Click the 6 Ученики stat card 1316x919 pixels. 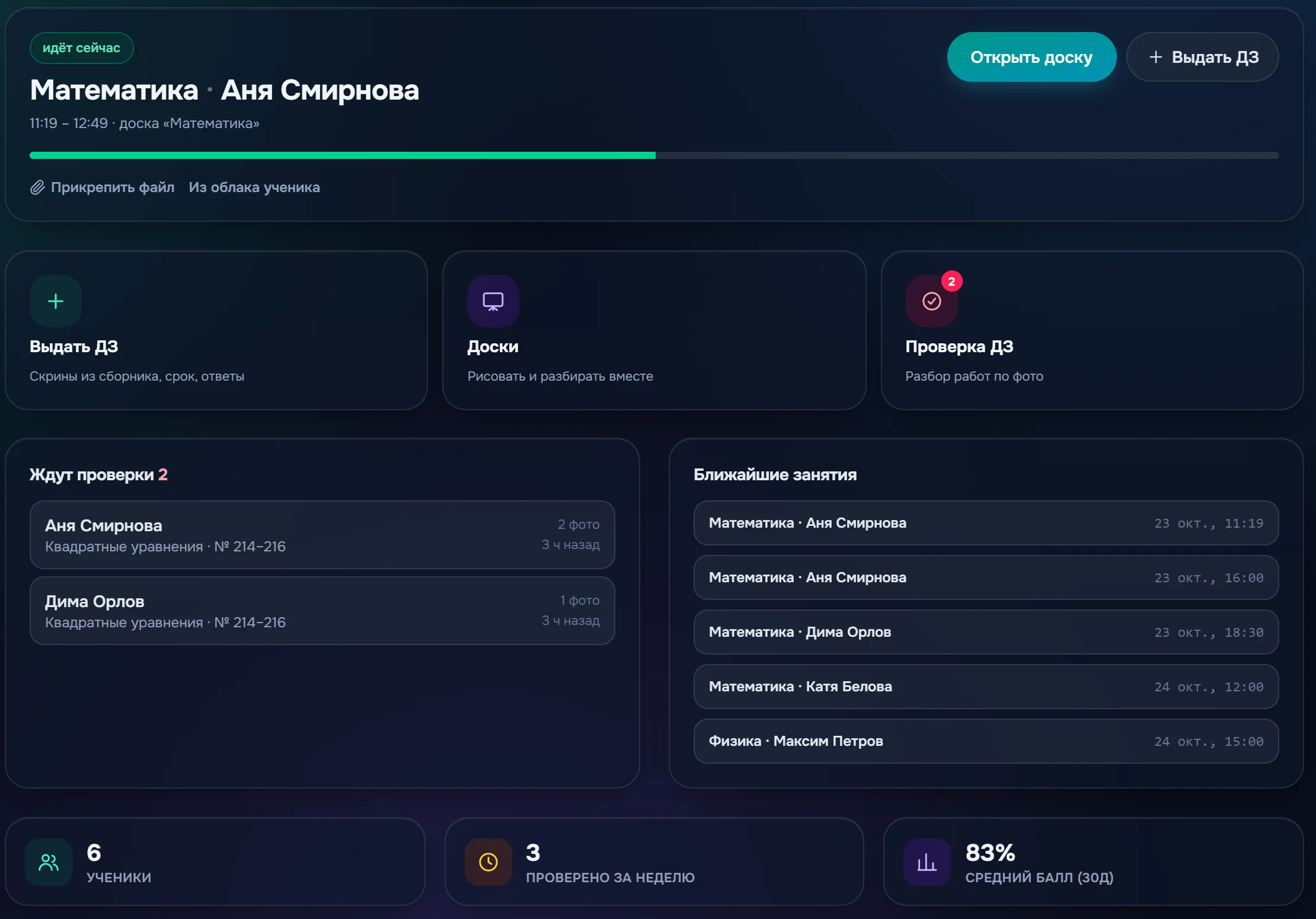tap(215, 861)
